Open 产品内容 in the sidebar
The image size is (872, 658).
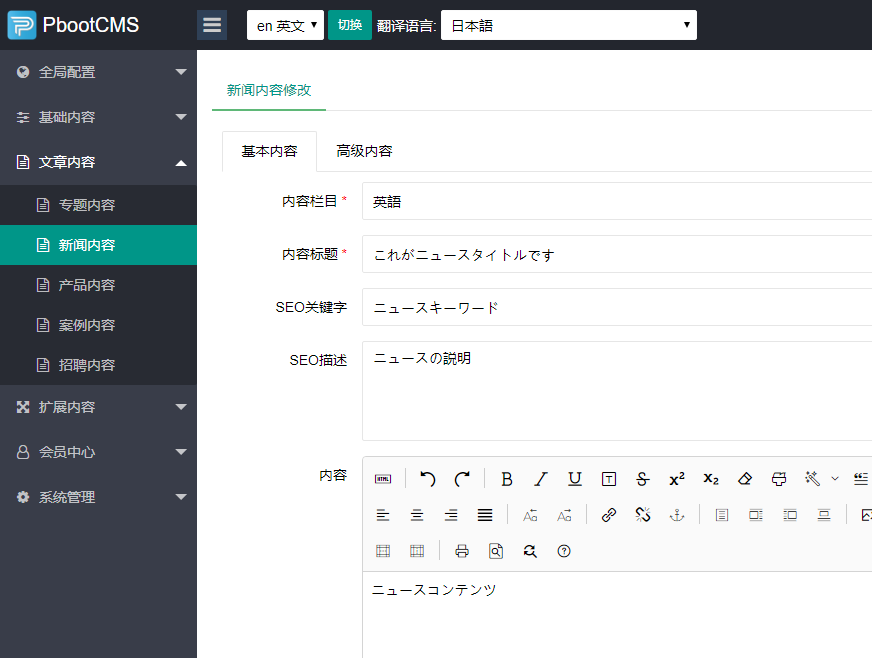coord(87,285)
